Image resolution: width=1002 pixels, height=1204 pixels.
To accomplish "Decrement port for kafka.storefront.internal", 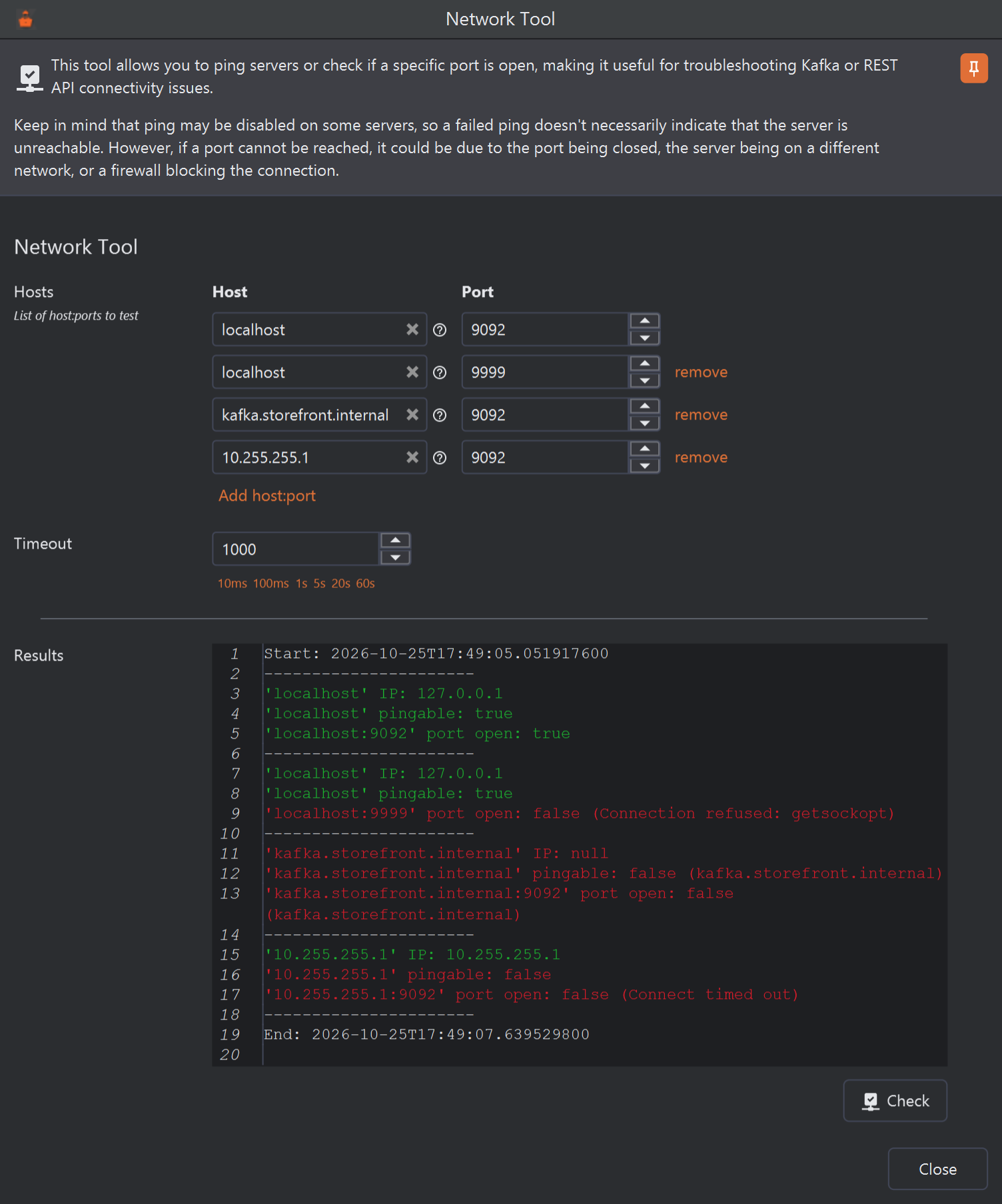I will click(644, 423).
